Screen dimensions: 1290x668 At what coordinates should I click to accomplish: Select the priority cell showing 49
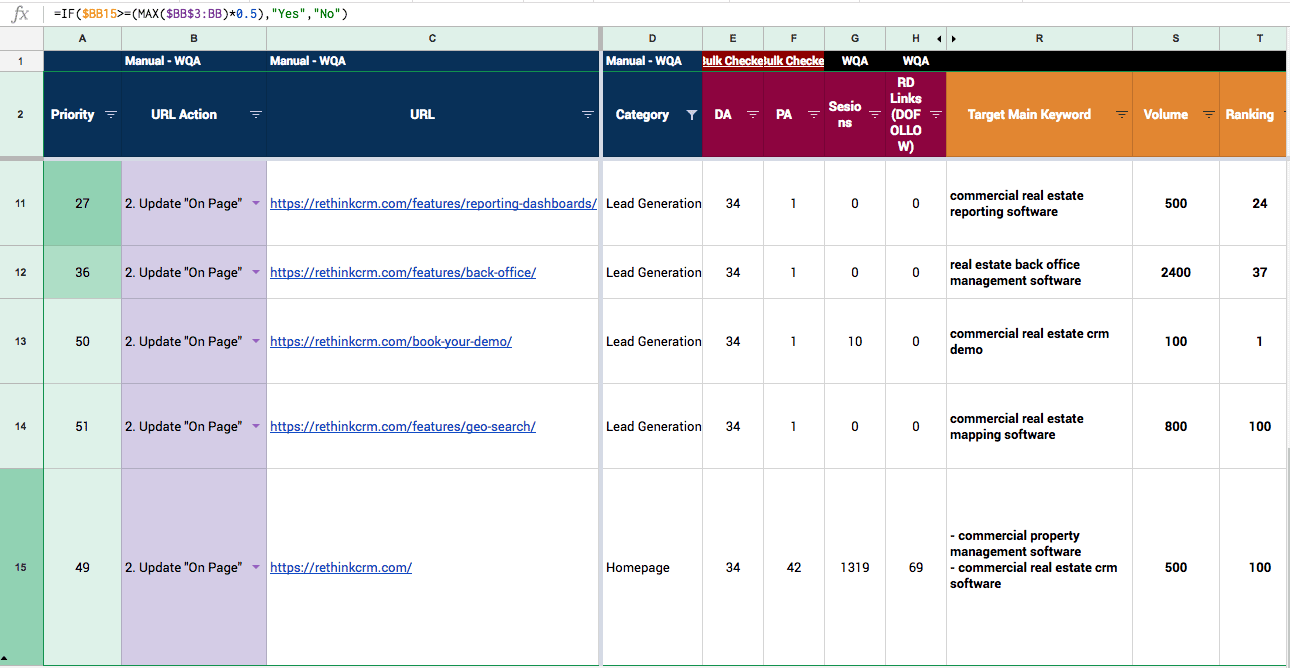coord(82,567)
